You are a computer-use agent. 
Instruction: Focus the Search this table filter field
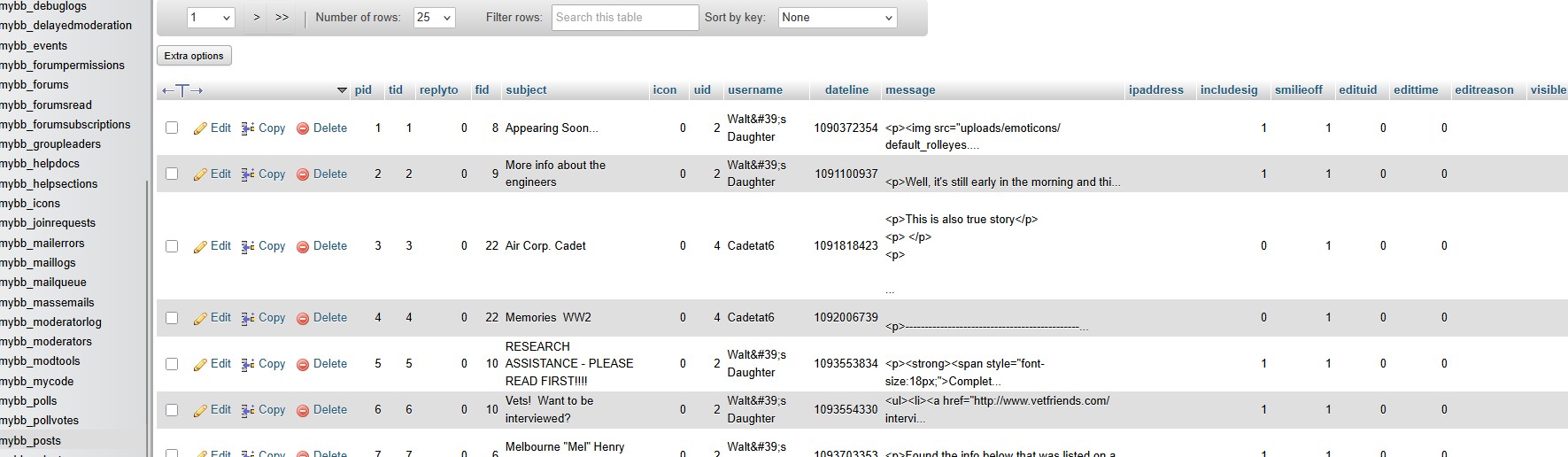click(625, 18)
